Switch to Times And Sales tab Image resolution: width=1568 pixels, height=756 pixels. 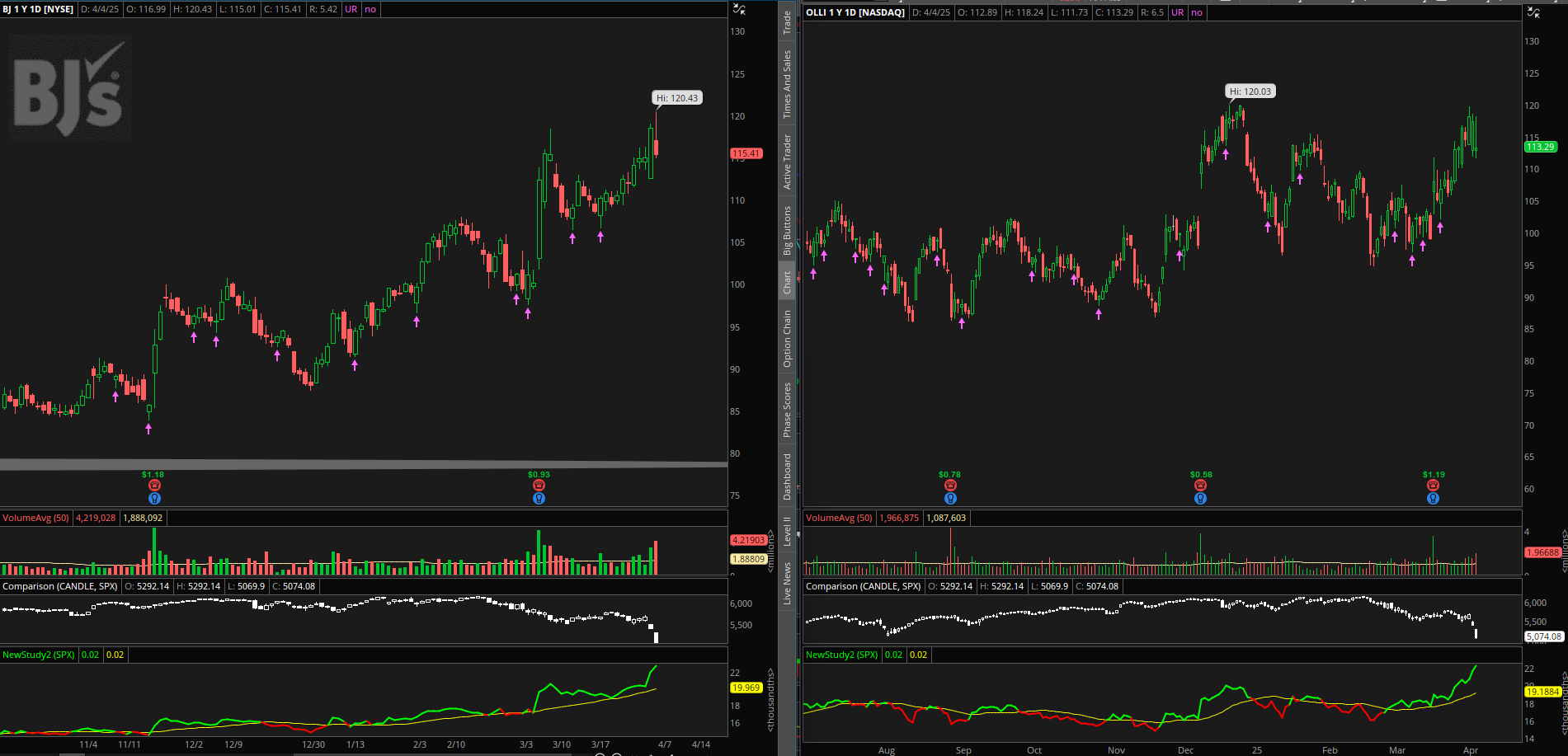click(787, 84)
